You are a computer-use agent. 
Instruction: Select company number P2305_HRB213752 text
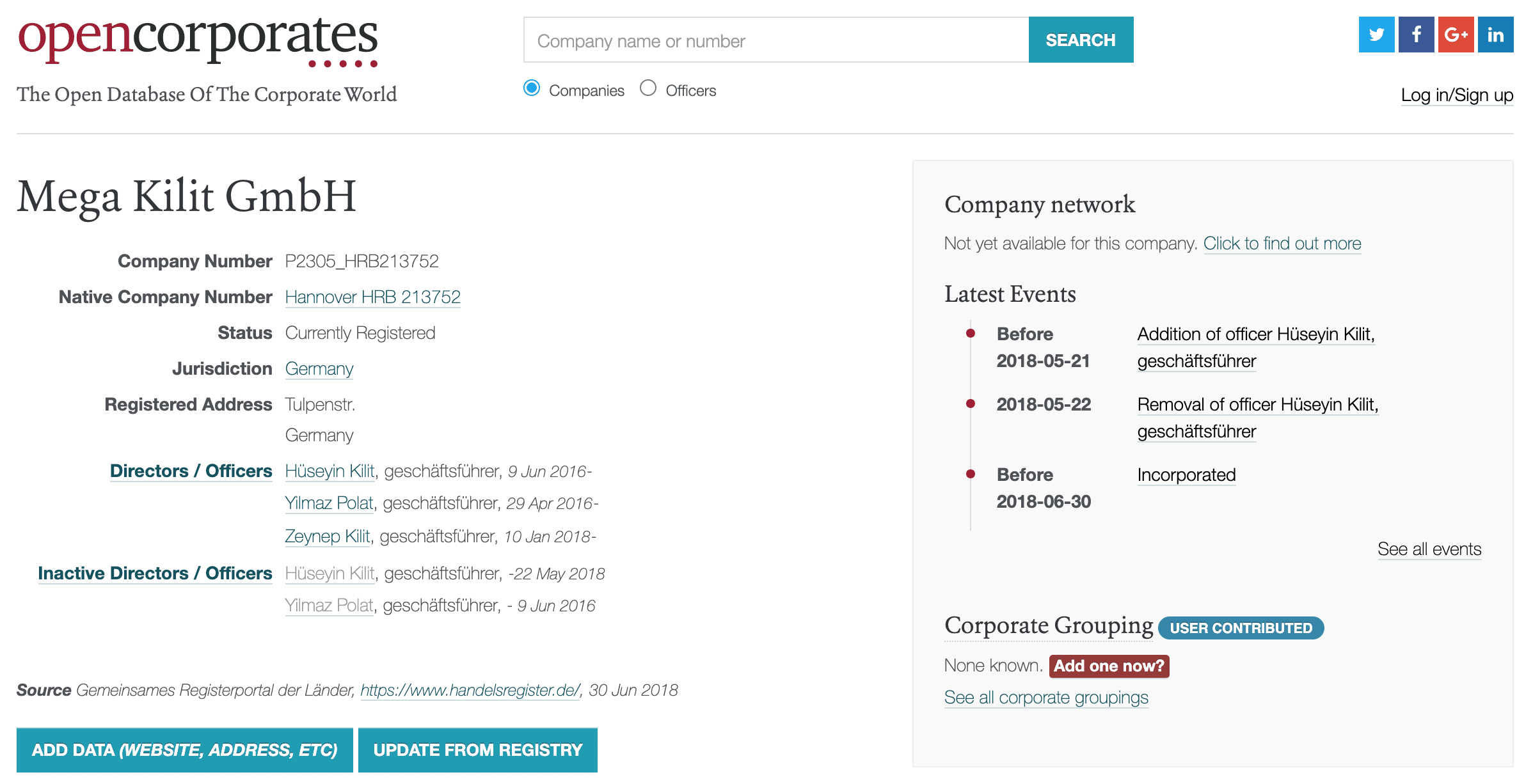(x=362, y=262)
